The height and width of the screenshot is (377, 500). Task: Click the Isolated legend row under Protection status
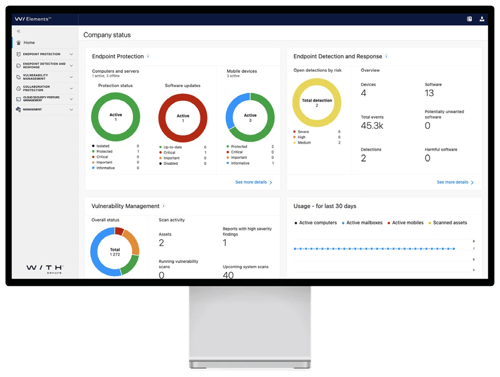[115, 146]
